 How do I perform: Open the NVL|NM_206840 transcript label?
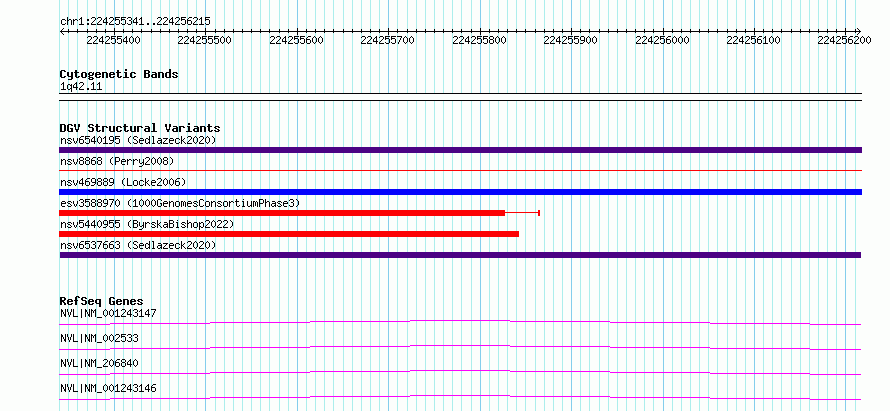99,363
